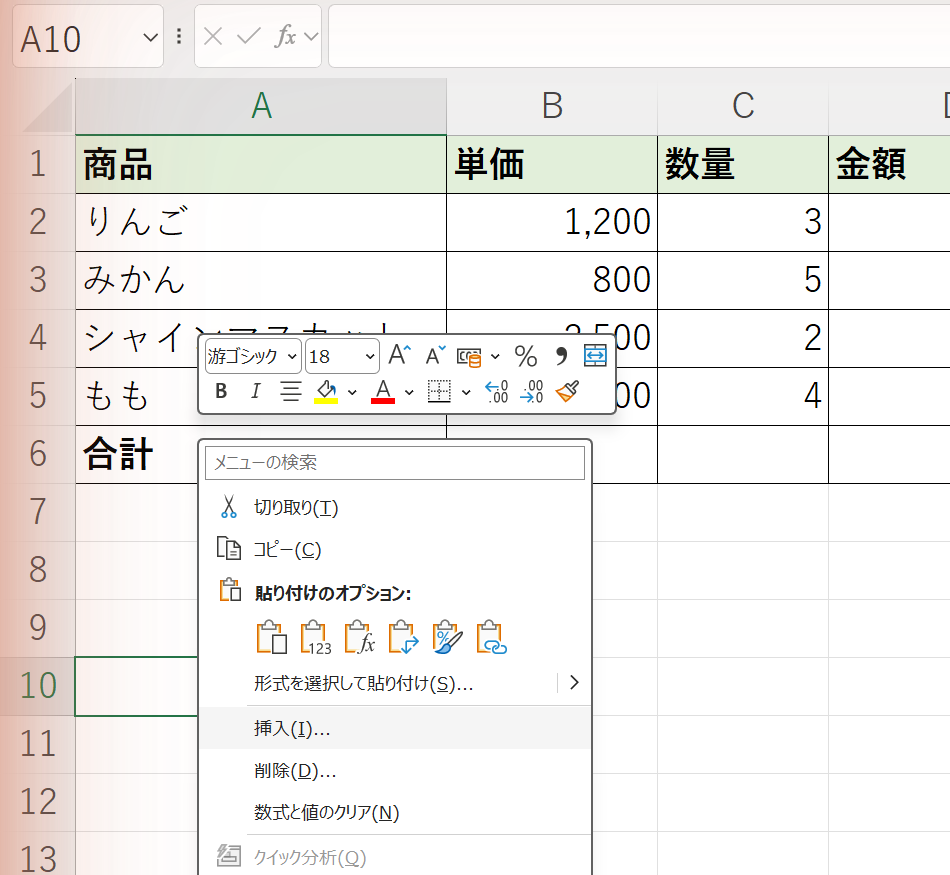Select the format painter brush
Viewport: 950px width, 875px height.
coord(568,391)
